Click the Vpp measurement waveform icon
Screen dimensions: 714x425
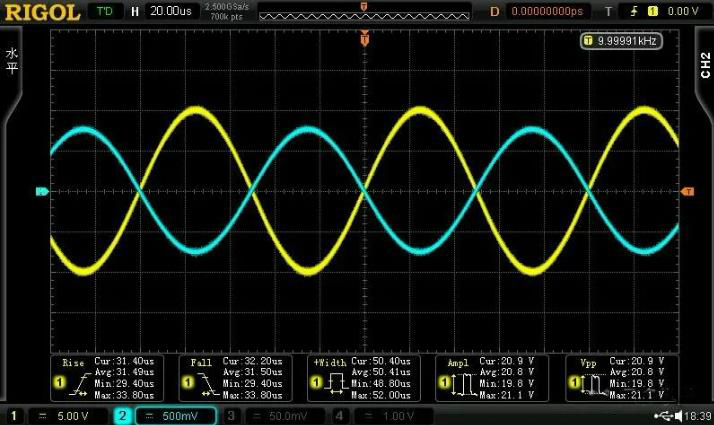590,382
